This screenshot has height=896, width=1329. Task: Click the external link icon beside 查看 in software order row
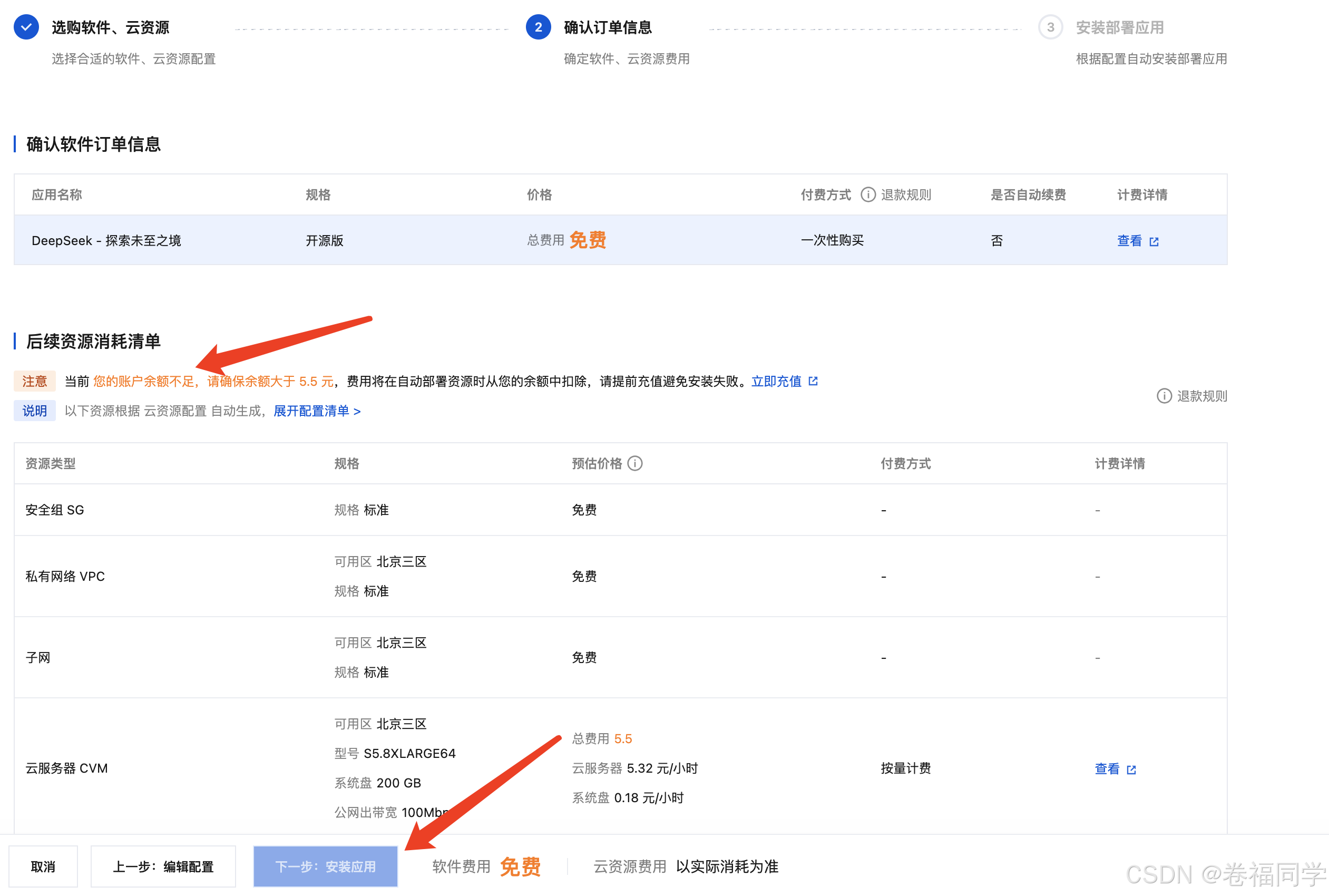click(x=1155, y=241)
